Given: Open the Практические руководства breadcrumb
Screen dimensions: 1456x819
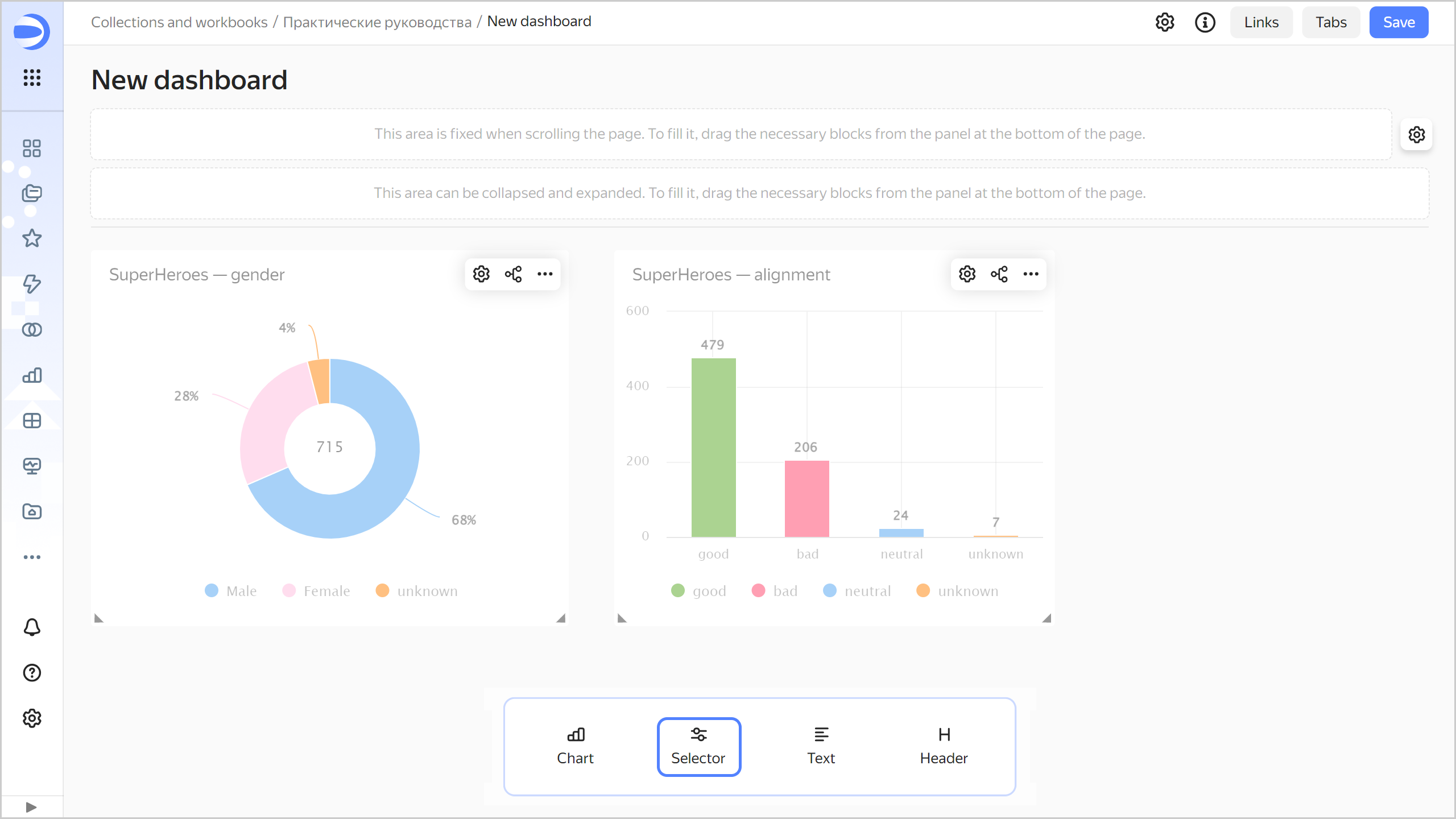Looking at the screenshot, I should 377,22.
